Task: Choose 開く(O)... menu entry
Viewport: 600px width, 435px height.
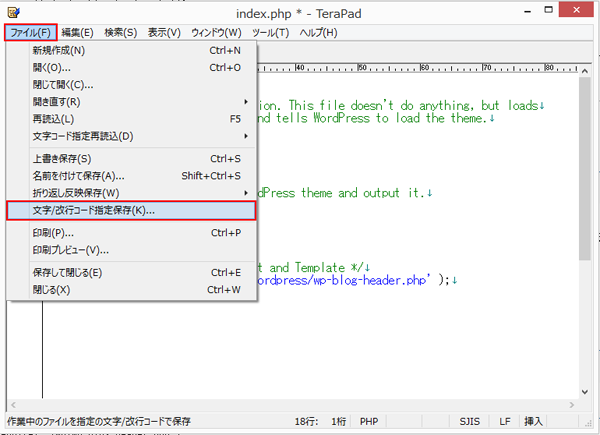Action: pyautogui.click(x=131, y=68)
